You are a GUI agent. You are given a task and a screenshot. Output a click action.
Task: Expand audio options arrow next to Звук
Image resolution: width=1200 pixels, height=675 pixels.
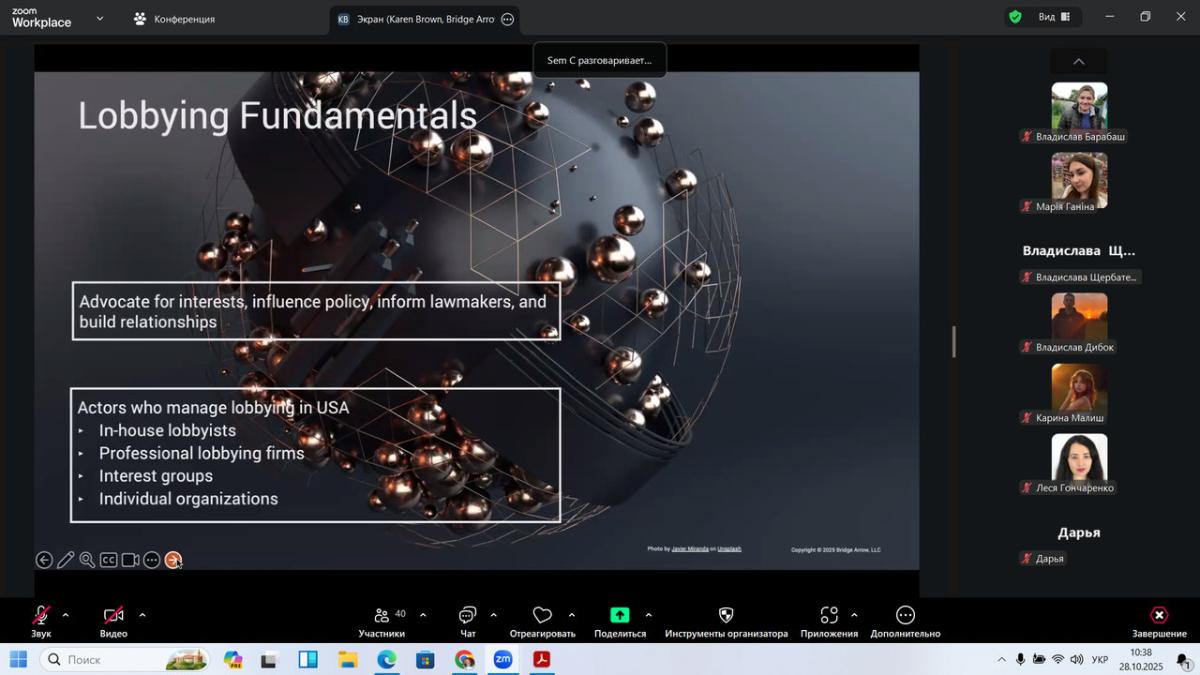[66, 615]
